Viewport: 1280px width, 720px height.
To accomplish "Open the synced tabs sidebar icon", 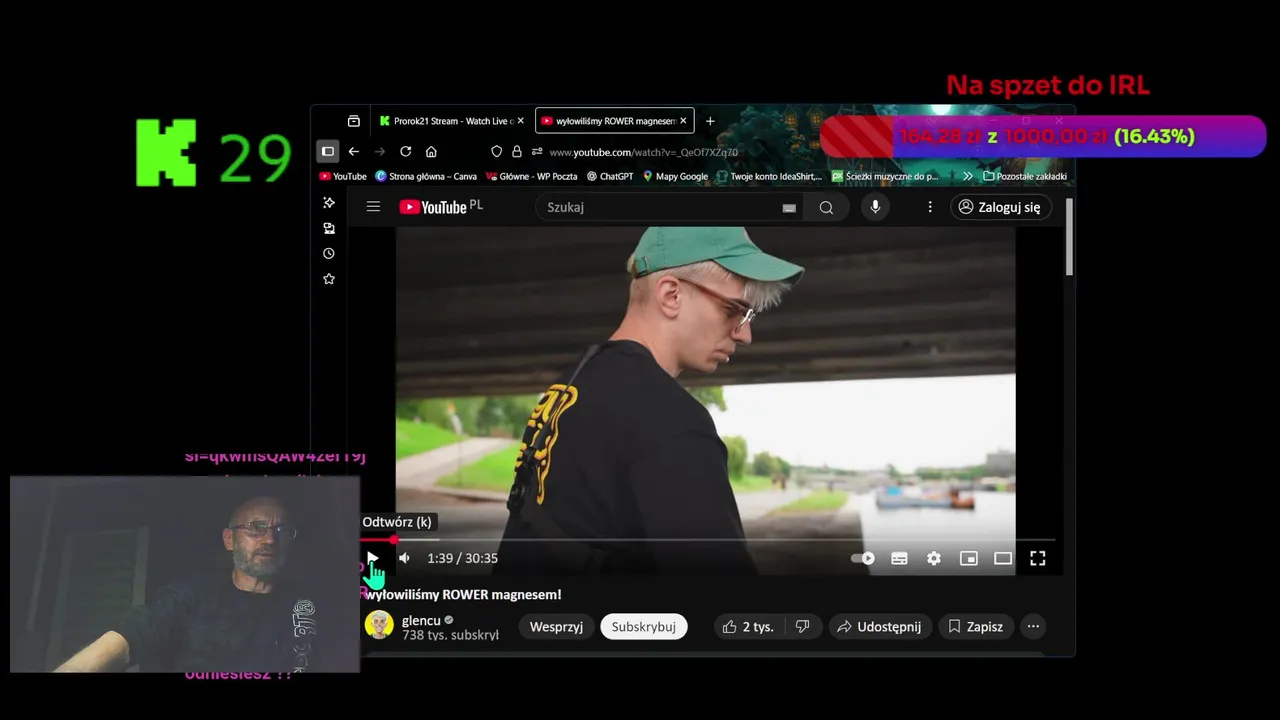I will 329,228.
